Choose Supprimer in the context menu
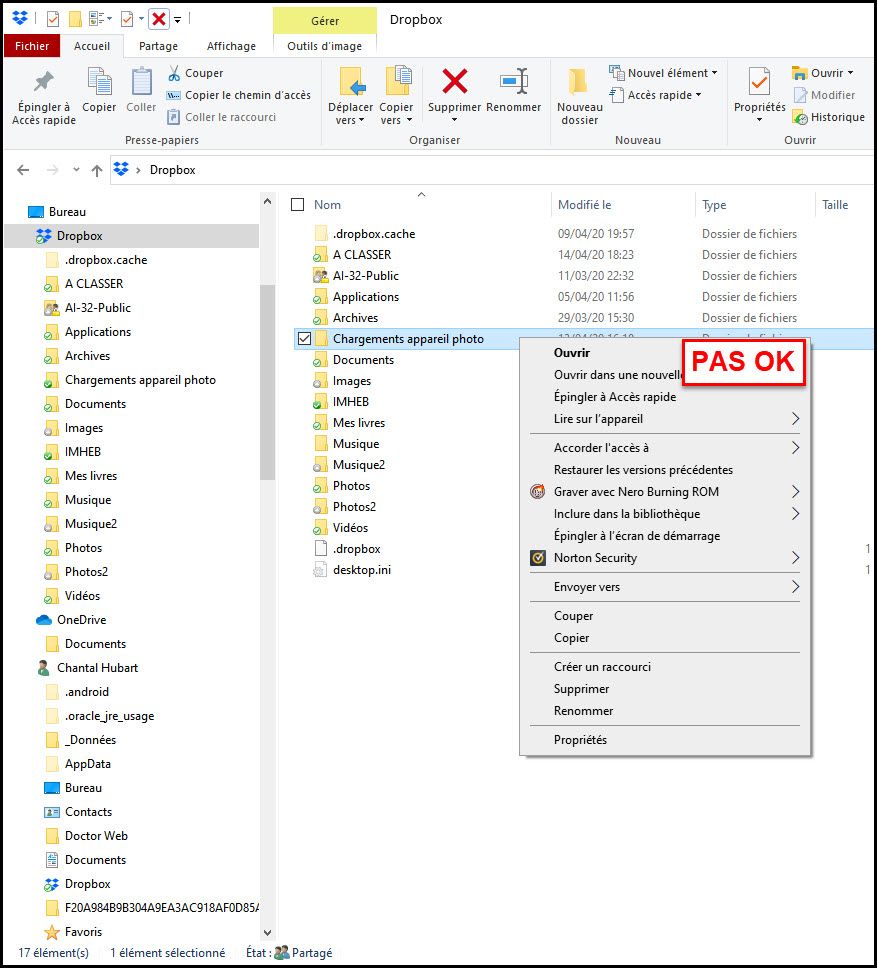This screenshot has height=968, width=877. tap(665, 689)
